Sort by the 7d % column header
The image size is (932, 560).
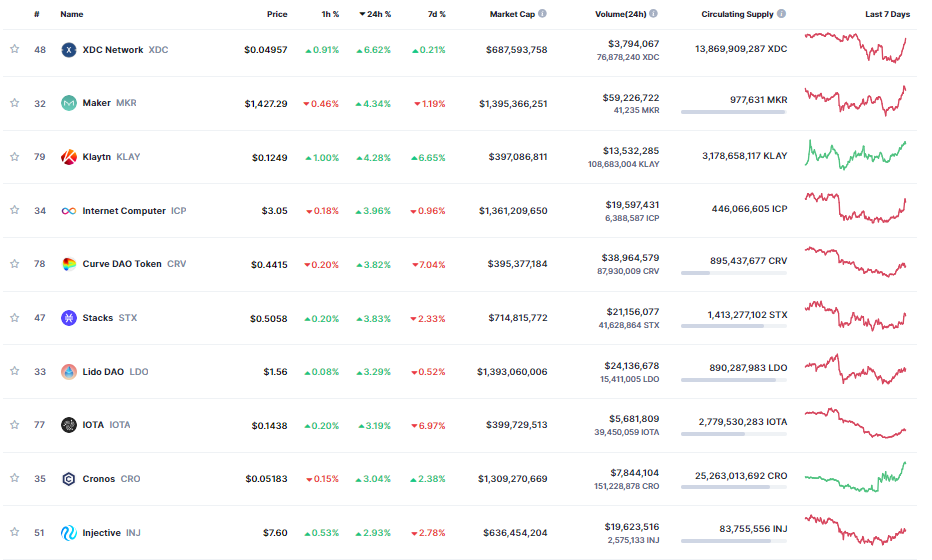437,14
